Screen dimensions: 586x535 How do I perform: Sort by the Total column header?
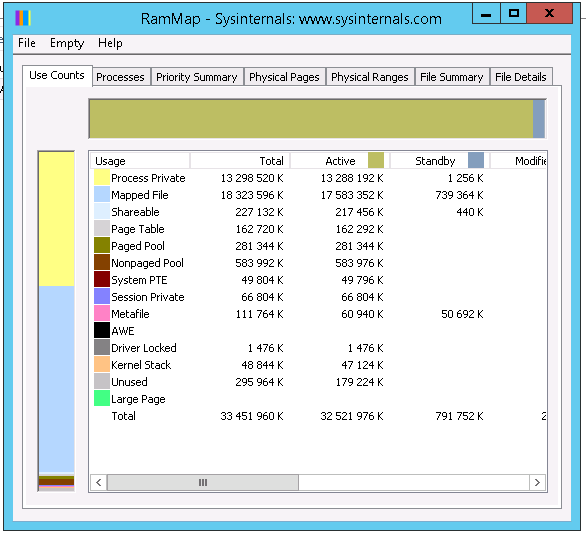click(x=240, y=161)
